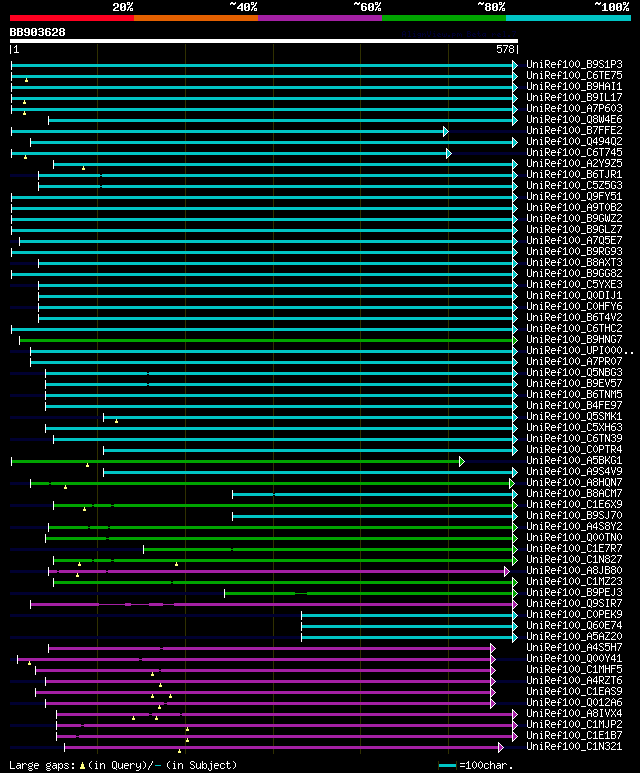Select the UniRef100_A8HQN7 label

[574, 482]
